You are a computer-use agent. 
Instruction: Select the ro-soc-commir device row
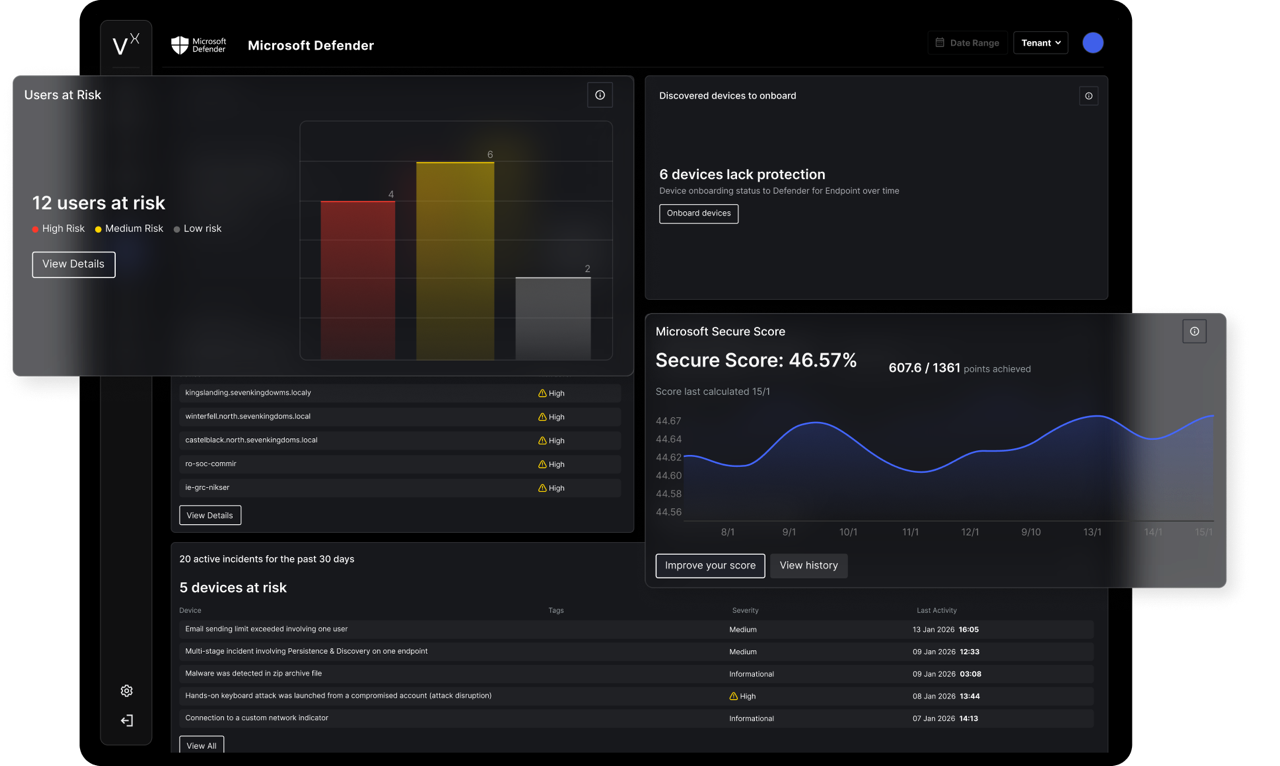[400, 464]
